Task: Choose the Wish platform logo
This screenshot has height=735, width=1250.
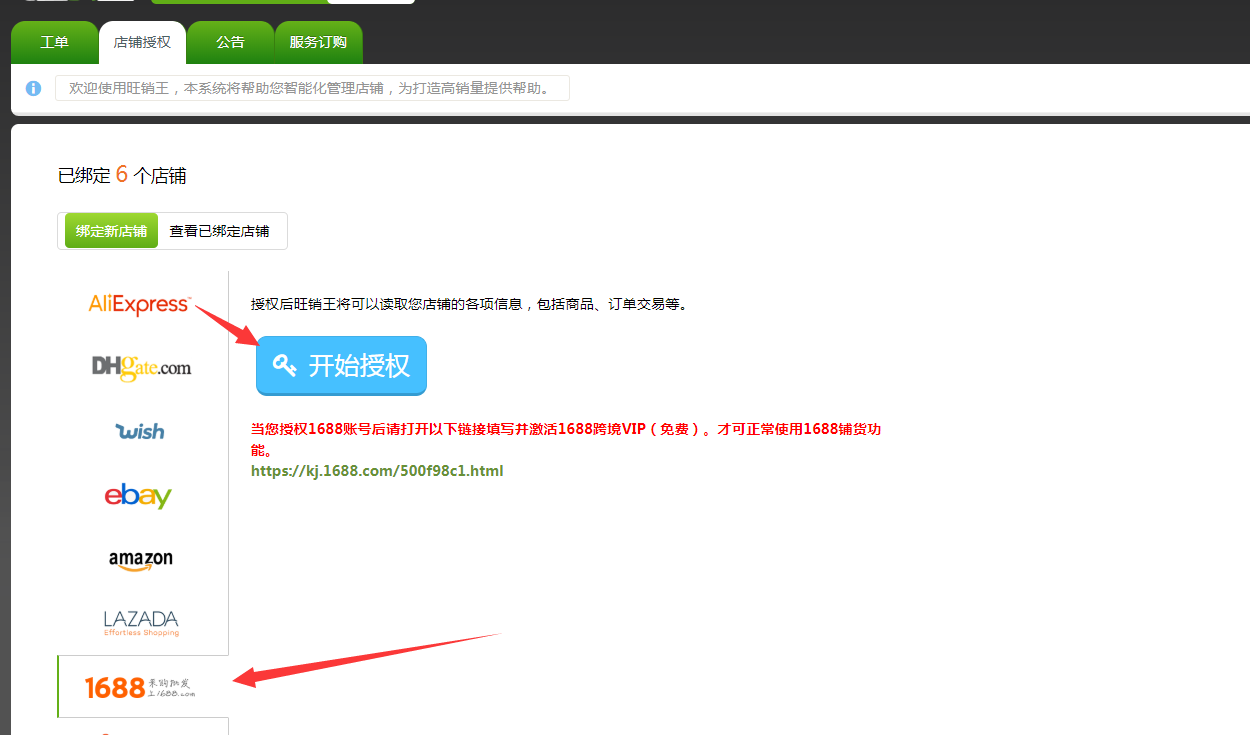Action: tap(140, 431)
